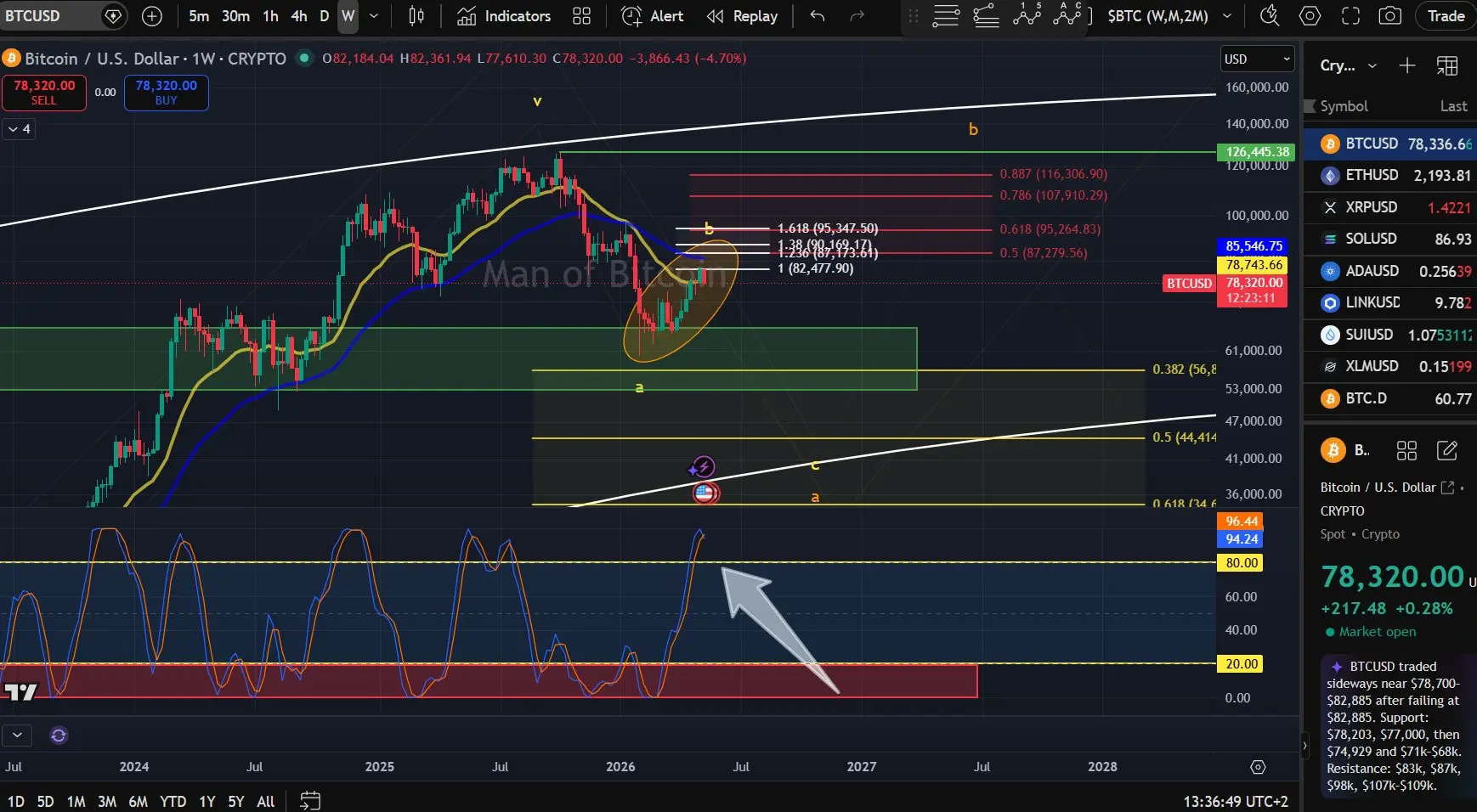
Task: Open the Indicators dialog
Action: click(x=504, y=16)
